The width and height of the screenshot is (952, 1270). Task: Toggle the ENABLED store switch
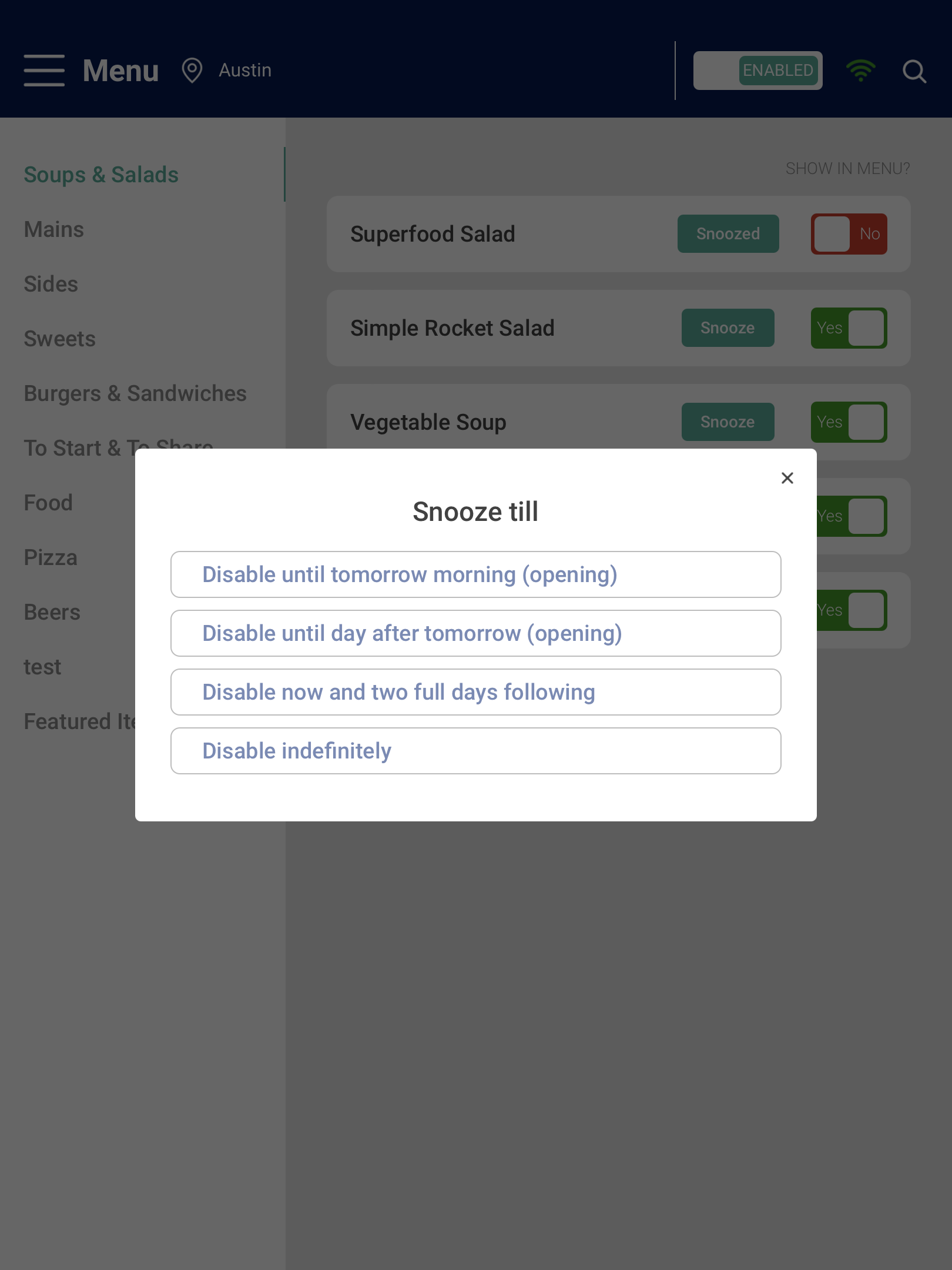point(758,71)
